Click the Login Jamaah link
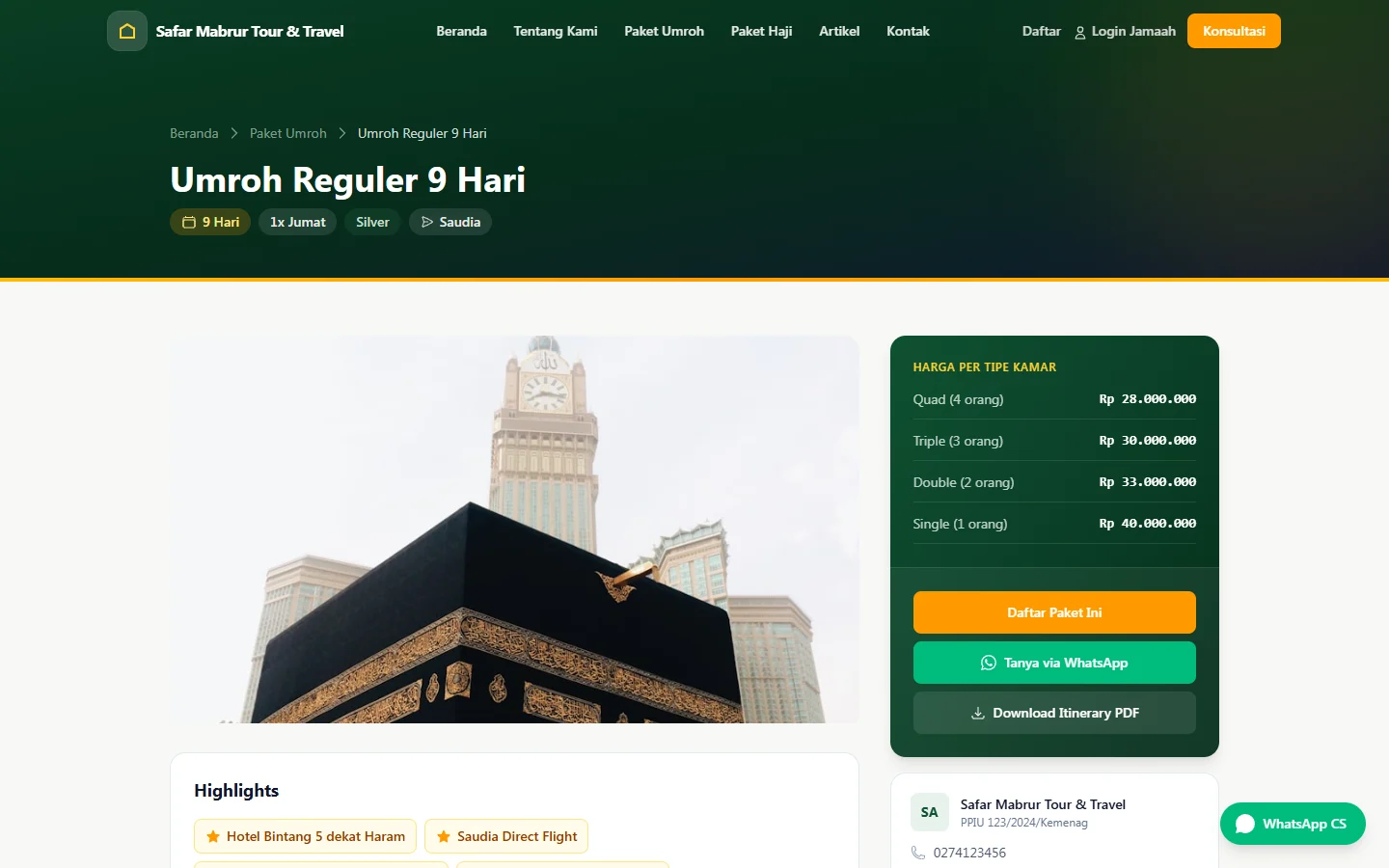The height and width of the screenshot is (868, 1389). point(1125,31)
